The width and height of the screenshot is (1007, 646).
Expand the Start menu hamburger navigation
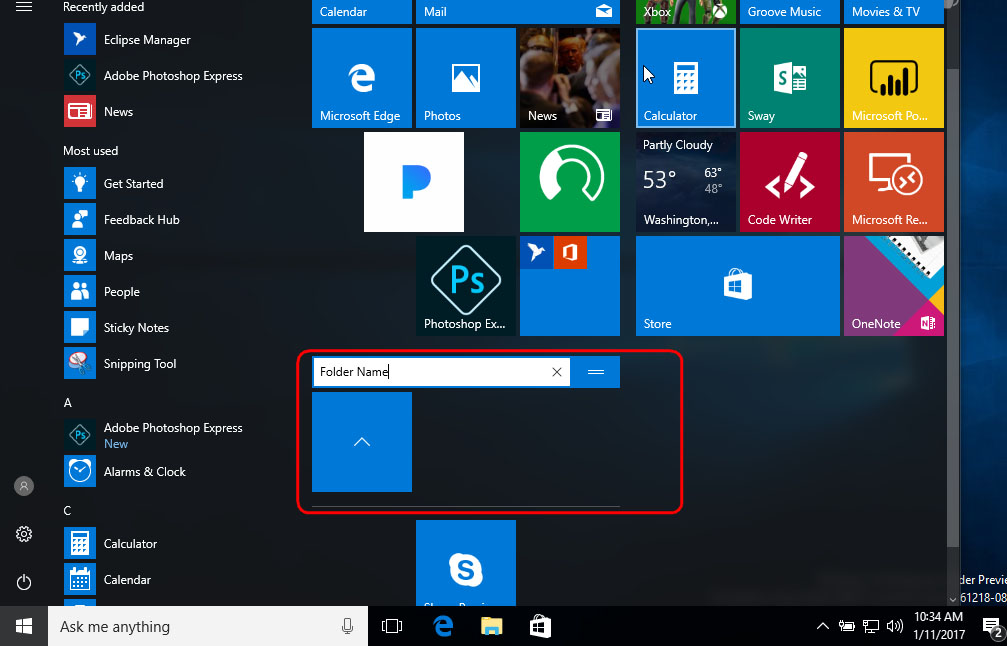click(24, 7)
